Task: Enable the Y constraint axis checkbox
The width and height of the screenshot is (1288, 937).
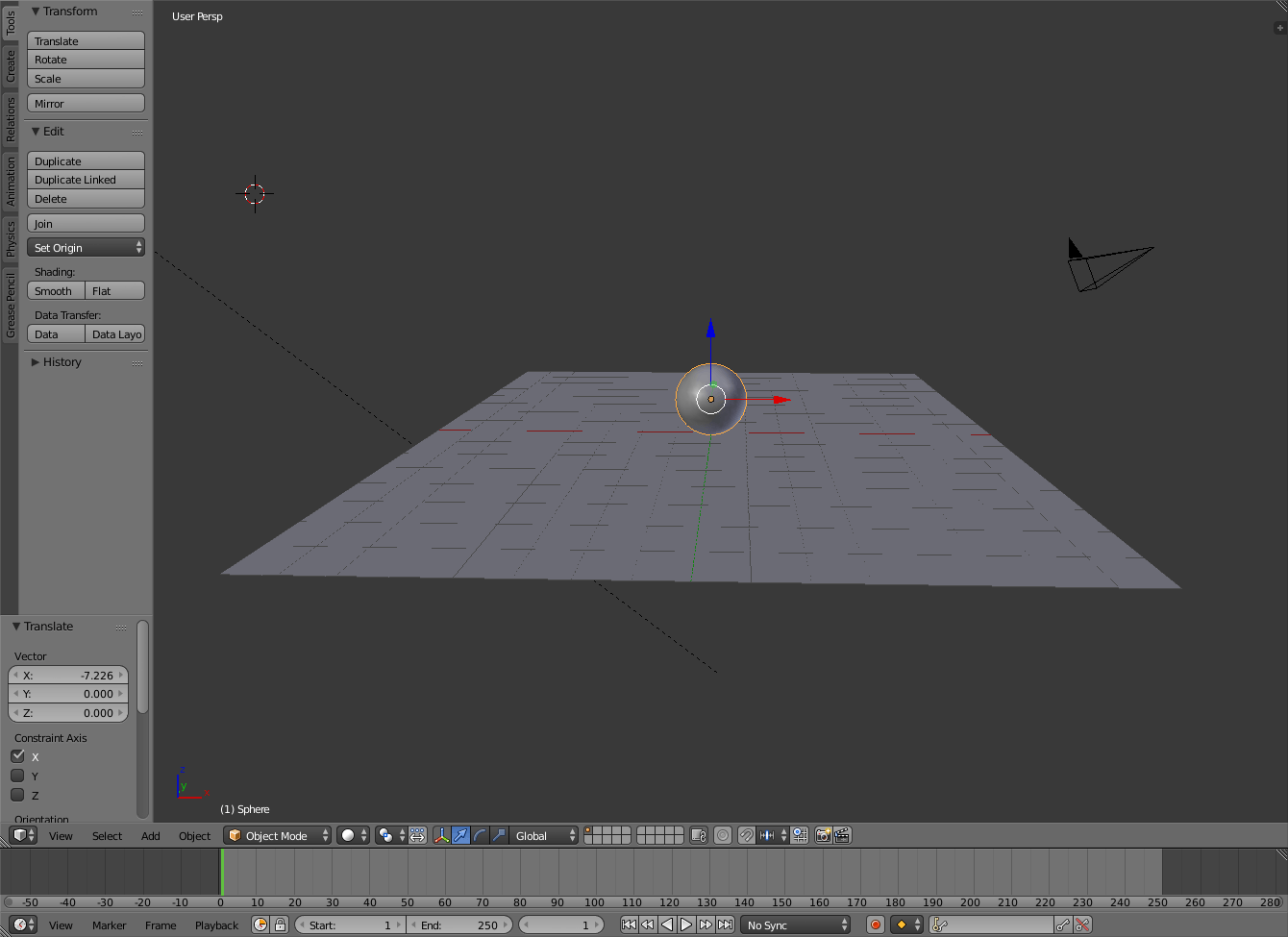Action: (17, 776)
